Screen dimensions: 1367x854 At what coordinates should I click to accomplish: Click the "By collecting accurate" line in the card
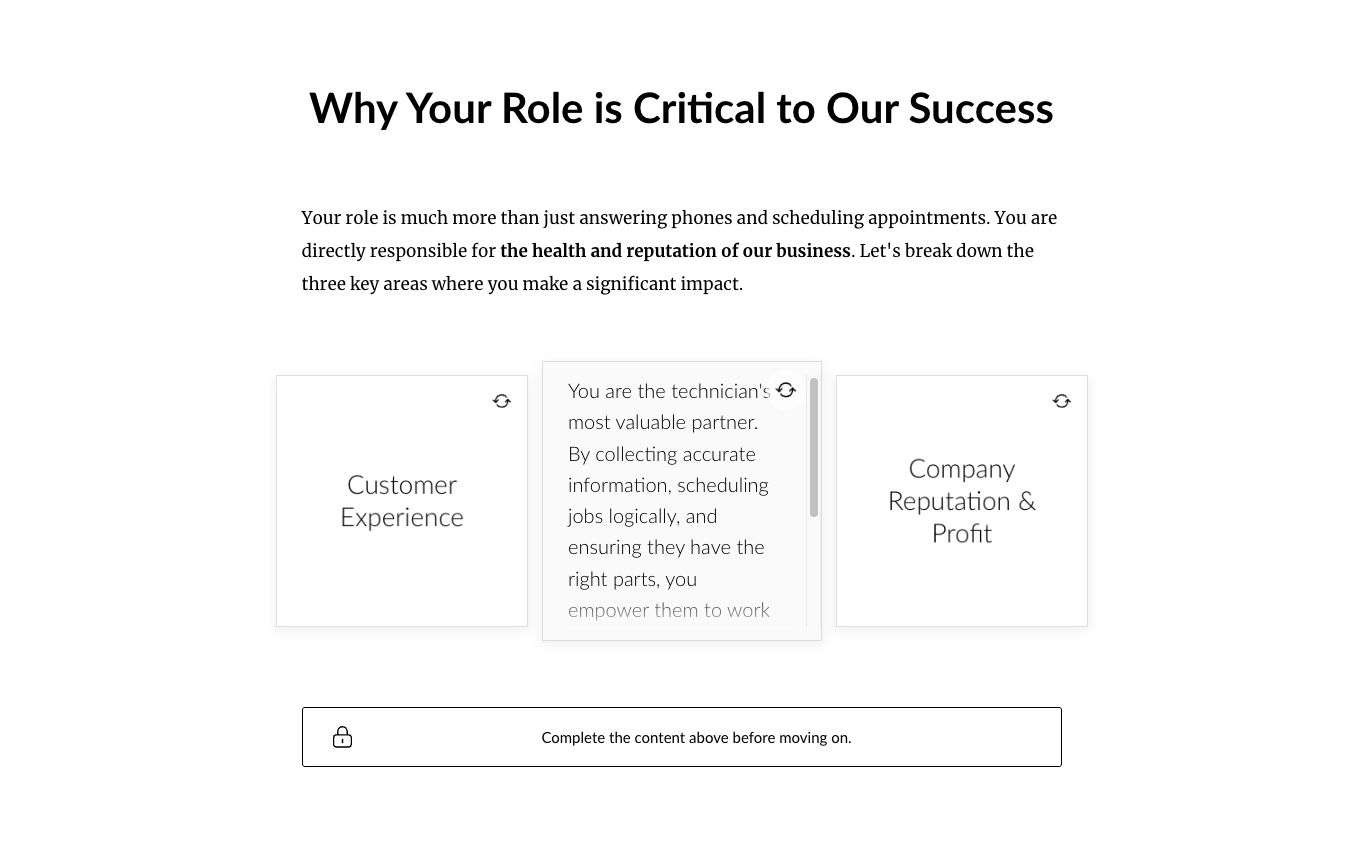point(661,454)
